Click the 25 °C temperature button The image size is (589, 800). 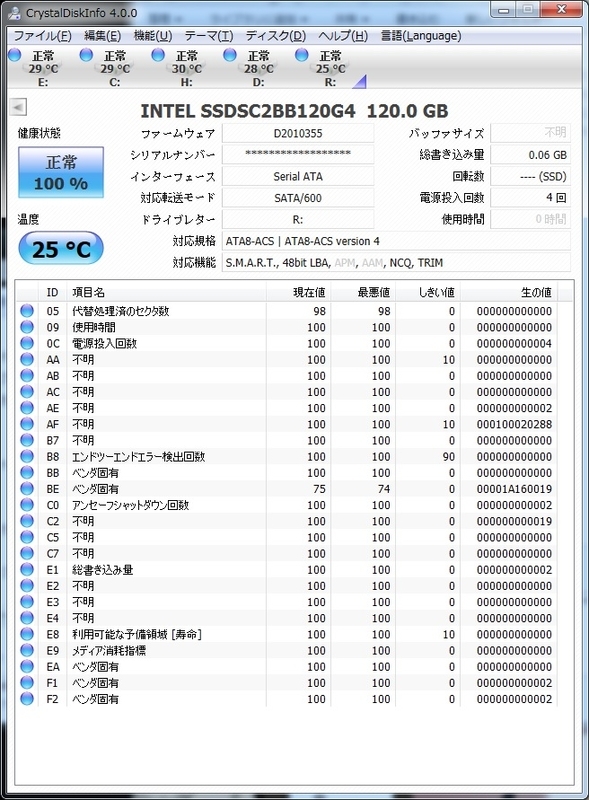click(x=61, y=248)
